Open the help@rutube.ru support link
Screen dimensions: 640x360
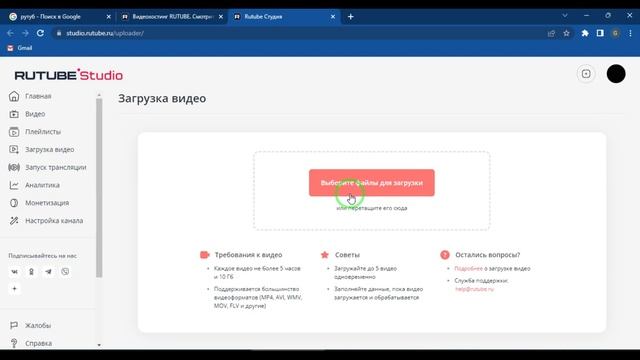(x=474, y=289)
